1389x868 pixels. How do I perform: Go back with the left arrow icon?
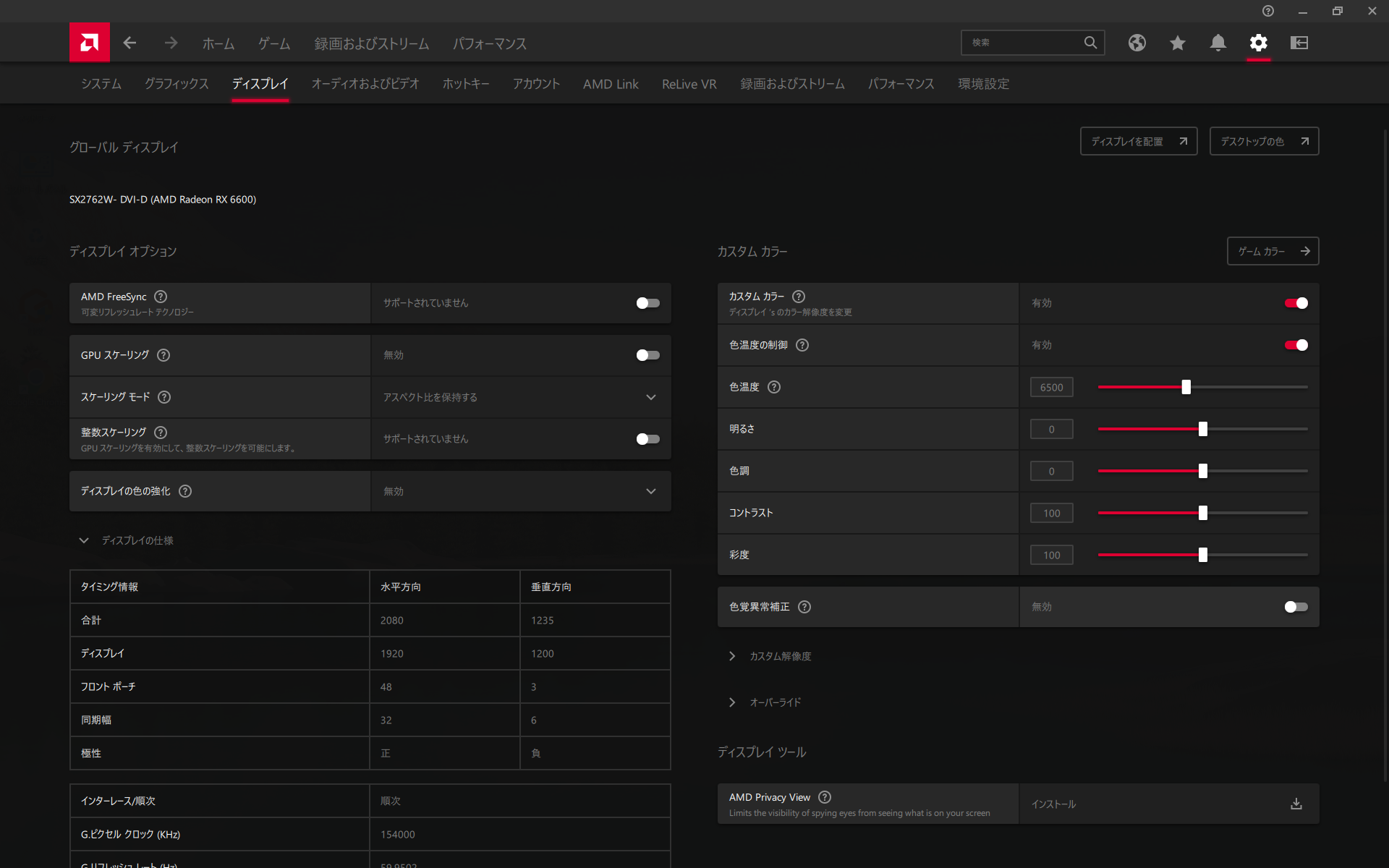129,43
